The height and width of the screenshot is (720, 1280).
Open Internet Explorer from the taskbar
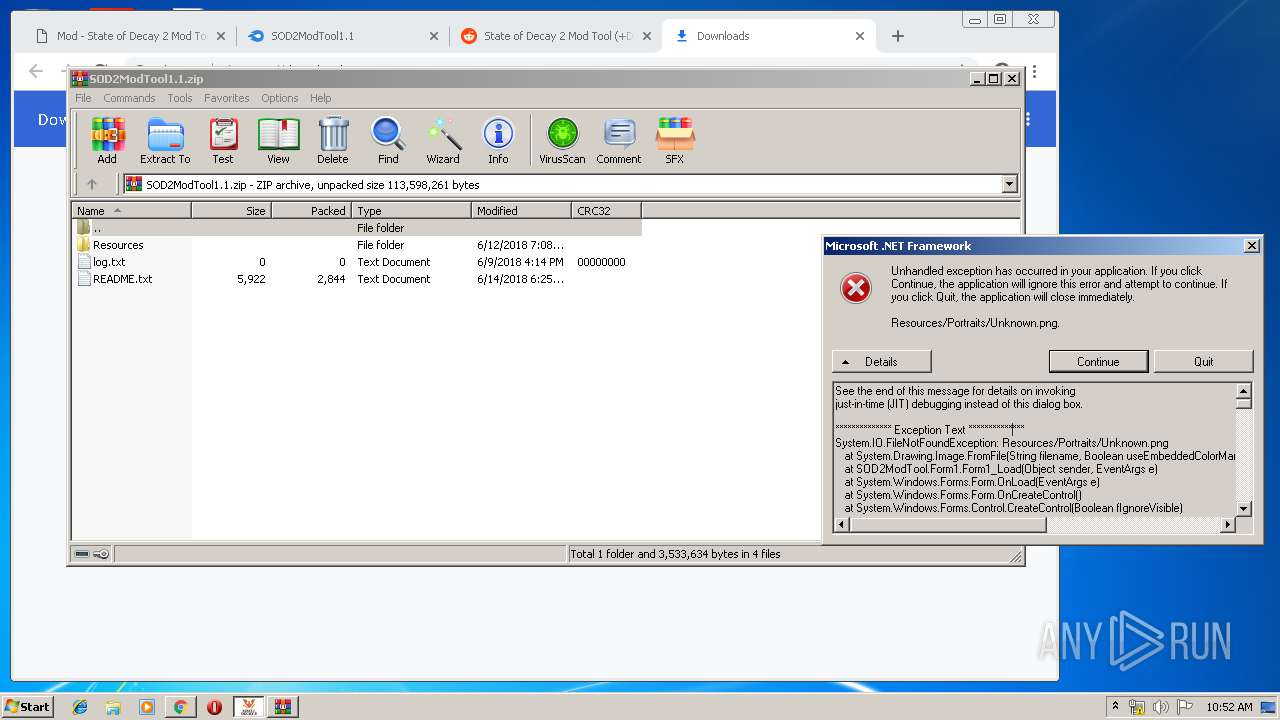coord(80,707)
